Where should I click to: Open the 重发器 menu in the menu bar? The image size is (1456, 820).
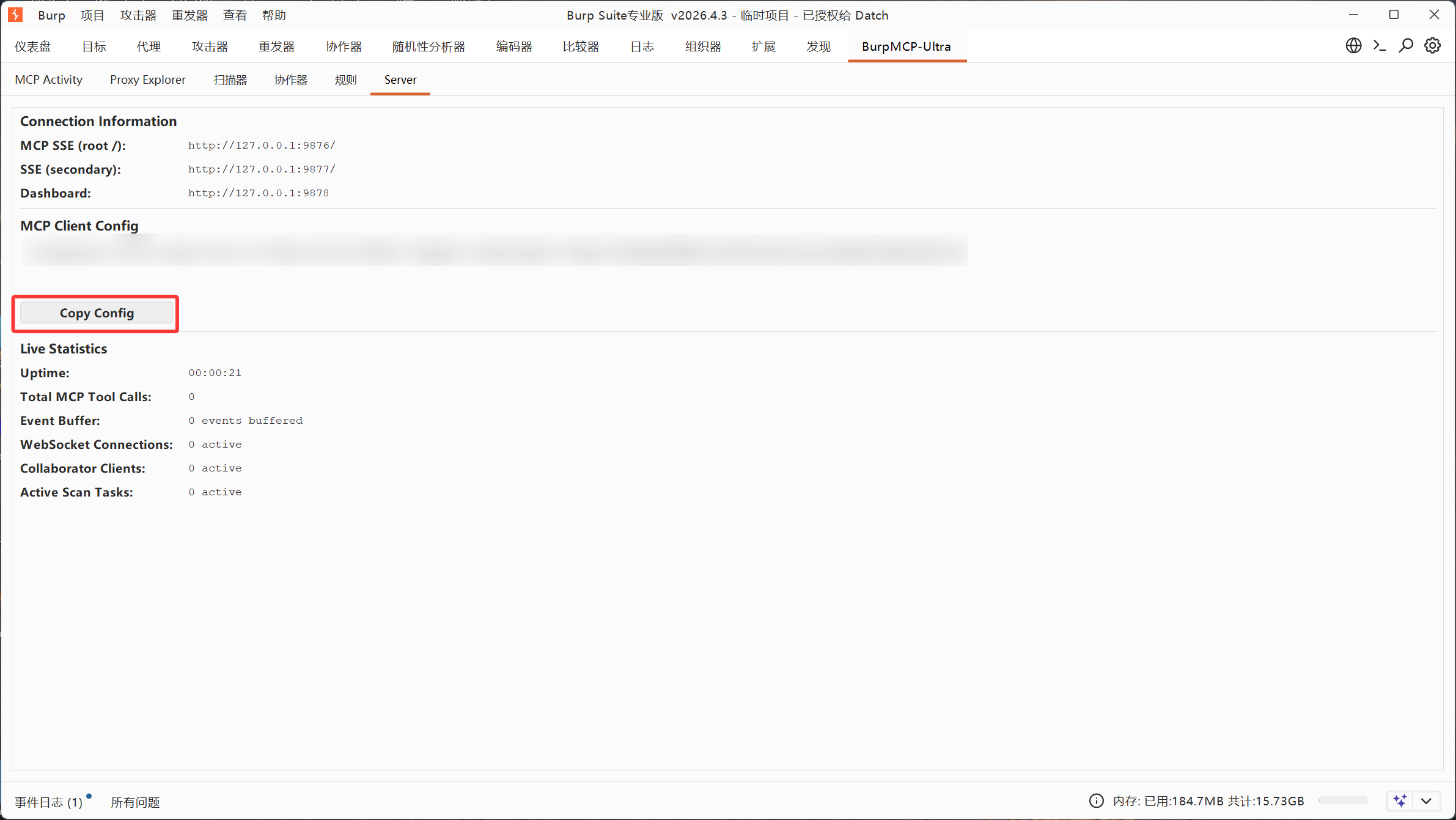point(189,15)
